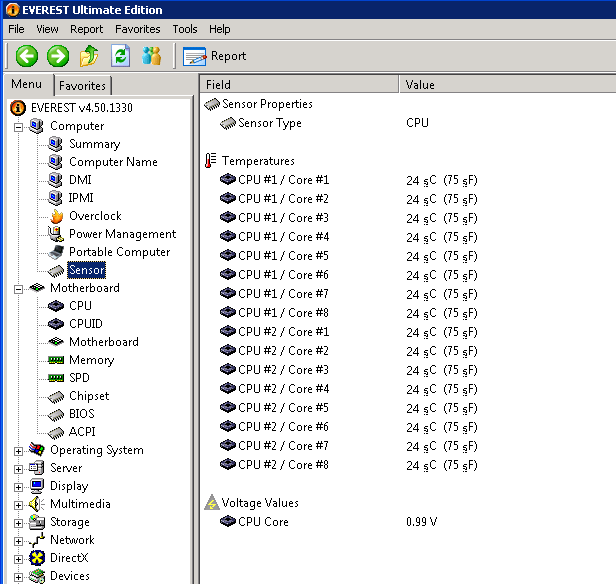The image size is (616, 584).
Task: Click the Summary computer icon
Action: tap(55, 144)
